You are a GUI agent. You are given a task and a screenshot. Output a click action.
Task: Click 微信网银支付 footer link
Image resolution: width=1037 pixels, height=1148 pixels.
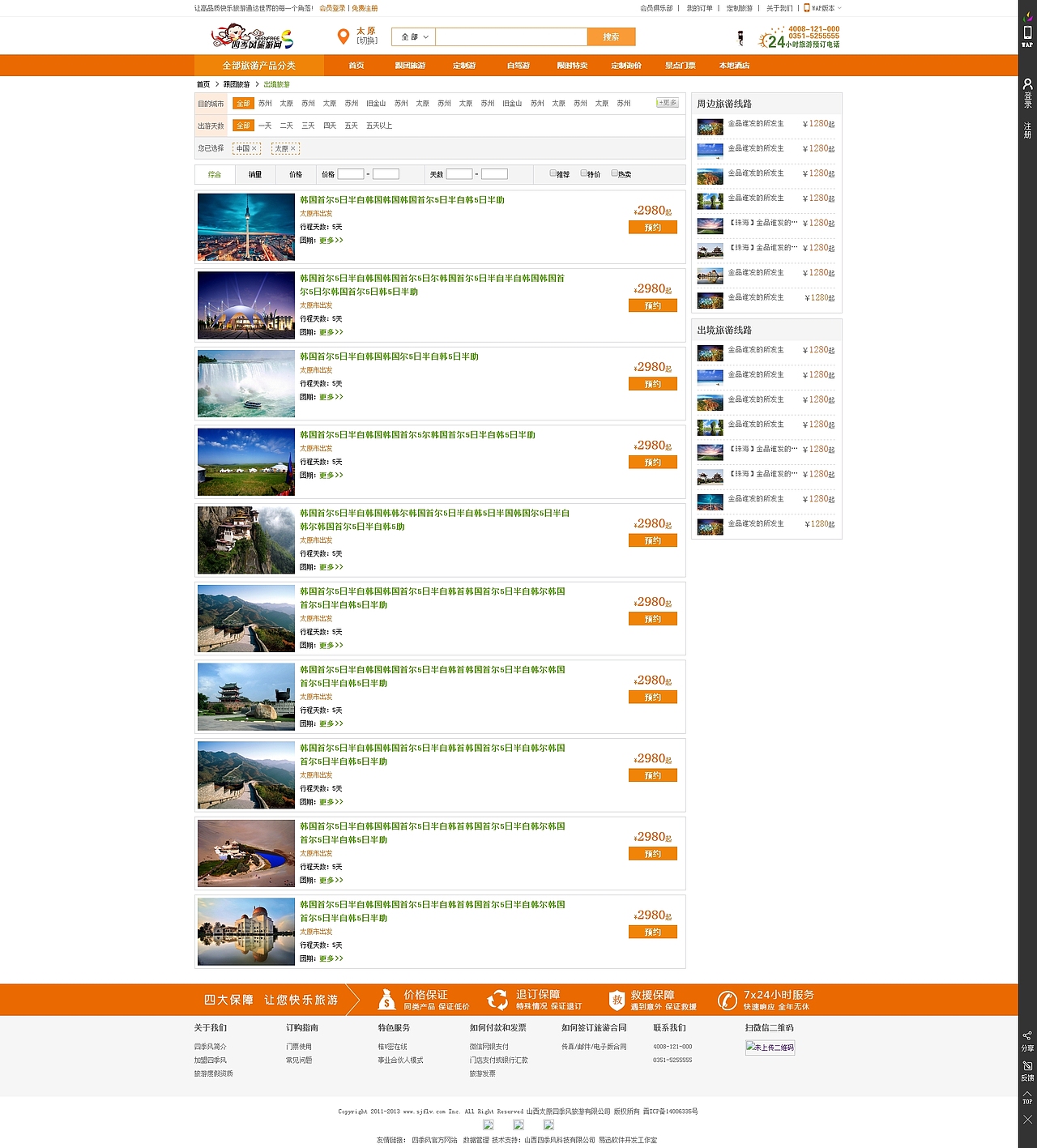click(489, 1047)
